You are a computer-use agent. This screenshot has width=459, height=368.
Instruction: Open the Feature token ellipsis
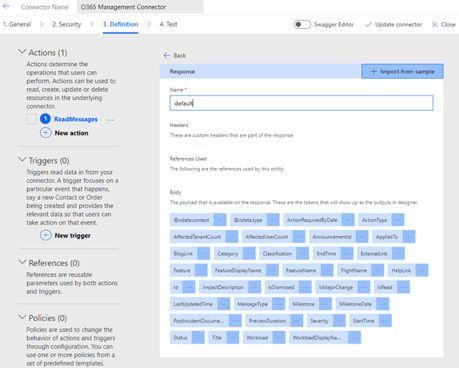pyautogui.click(x=201, y=270)
